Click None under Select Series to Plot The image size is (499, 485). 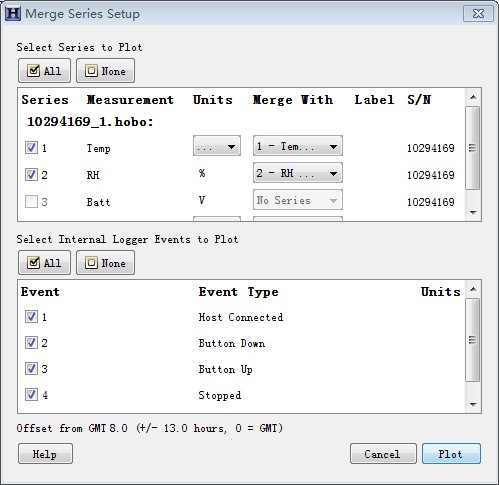[105, 71]
